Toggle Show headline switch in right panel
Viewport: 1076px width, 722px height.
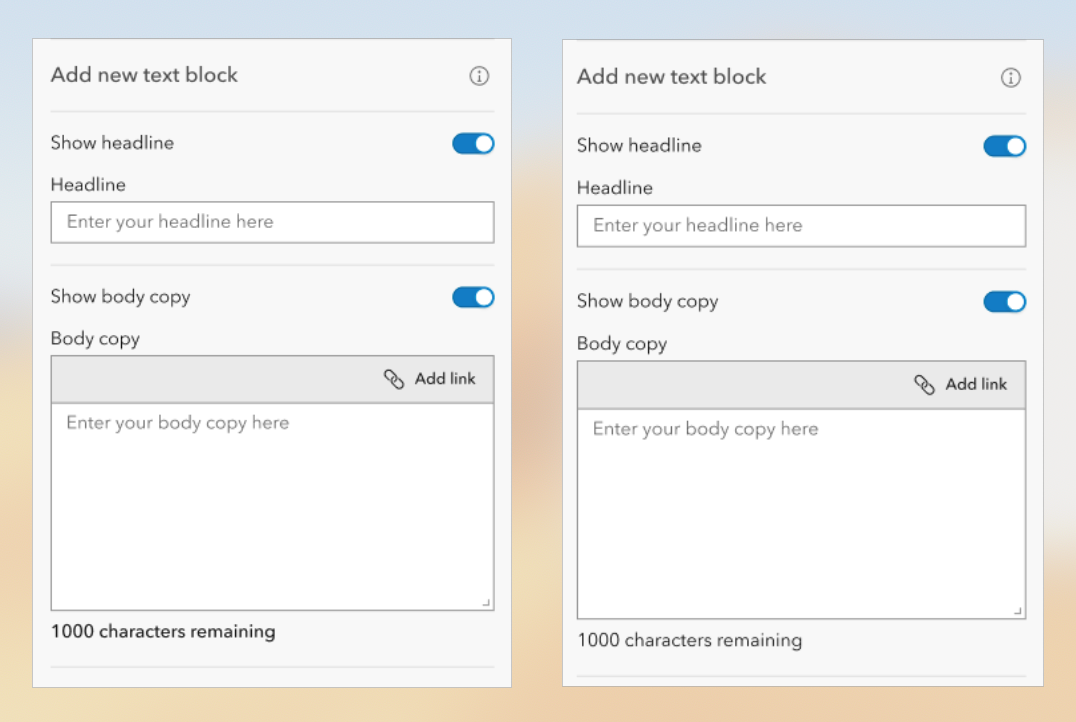click(x=1004, y=146)
